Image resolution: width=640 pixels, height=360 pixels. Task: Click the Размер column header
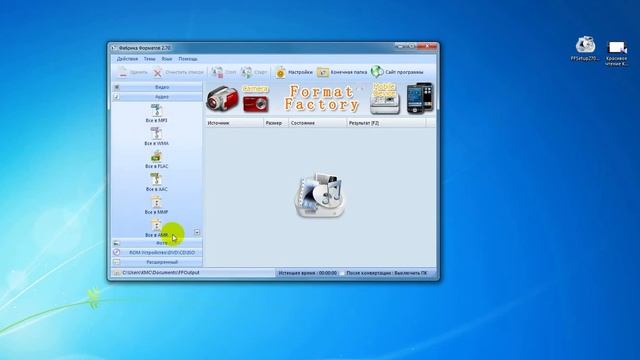(x=276, y=123)
